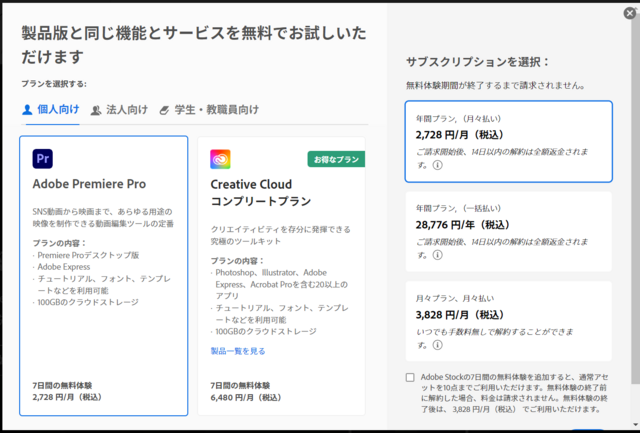Choose the Adobe Premiere Pro plan card

(x=104, y=276)
